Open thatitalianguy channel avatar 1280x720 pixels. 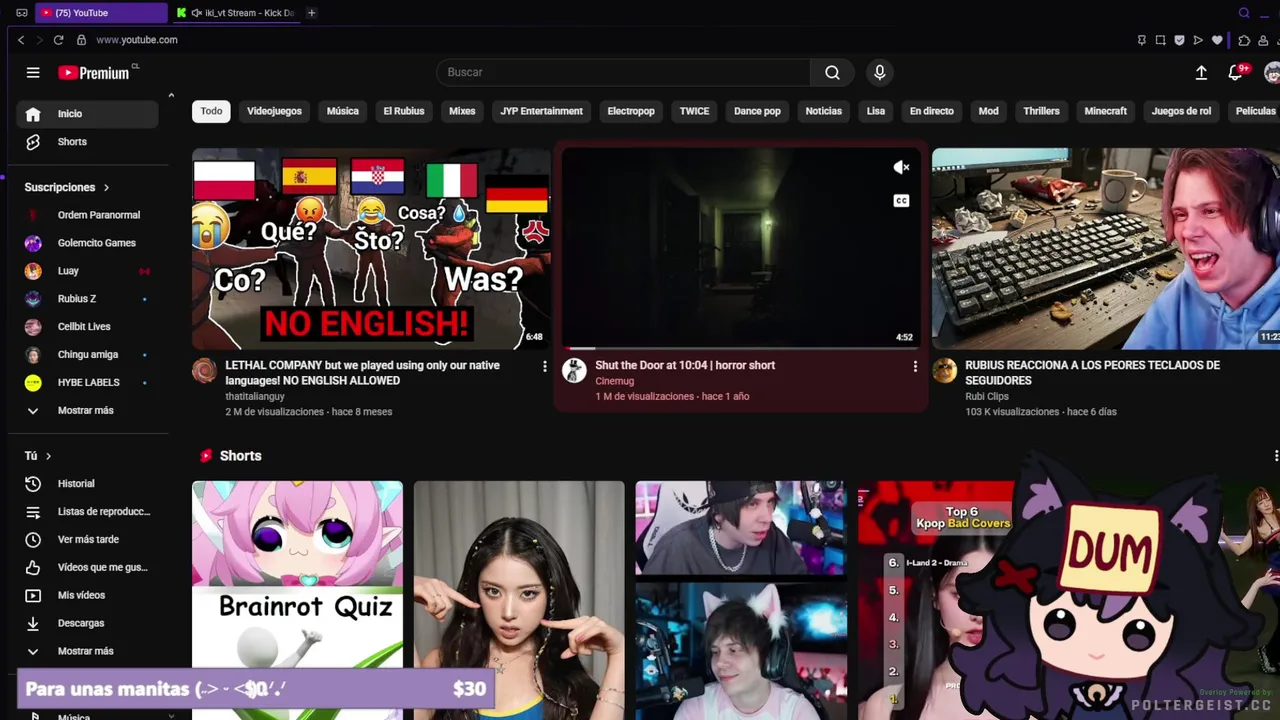[x=204, y=370]
